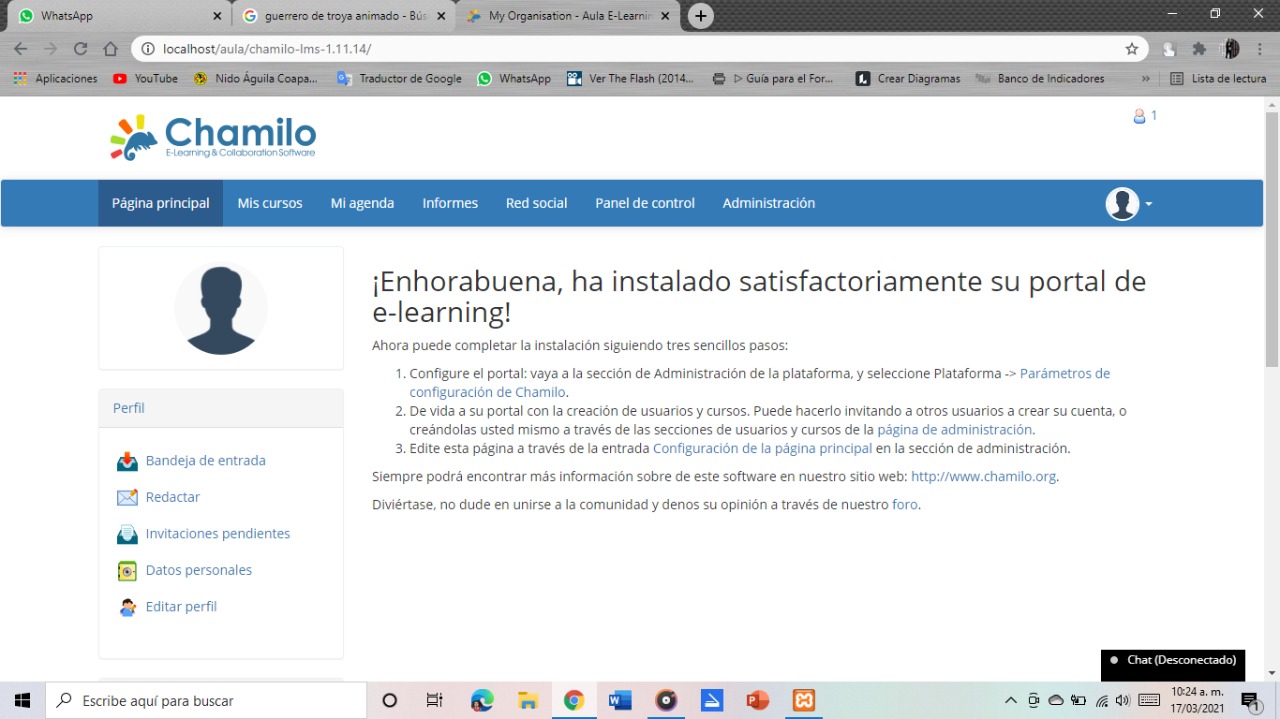Open PowerPoint from the taskbar
Viewport: 1280px width, 719px height.
757,700
